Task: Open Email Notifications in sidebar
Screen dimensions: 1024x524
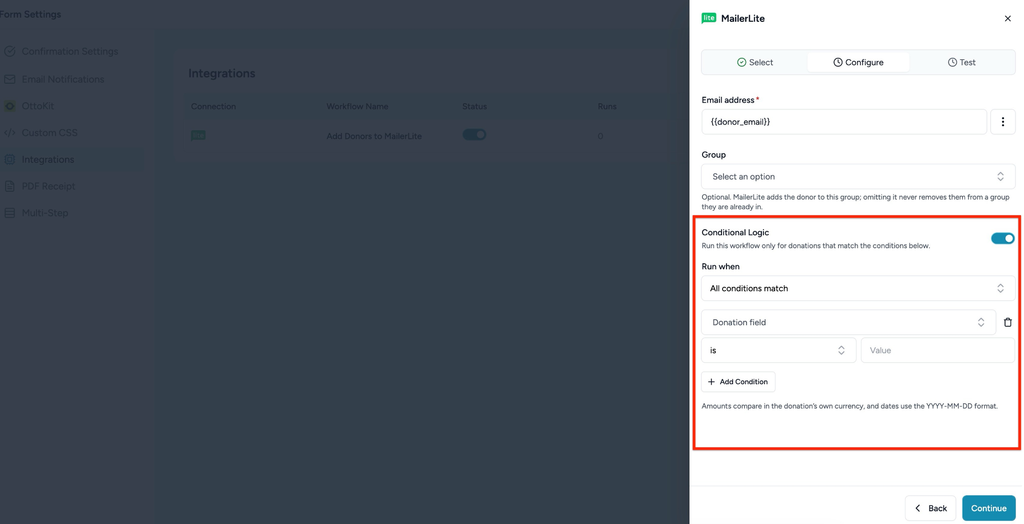Action: 63,79
